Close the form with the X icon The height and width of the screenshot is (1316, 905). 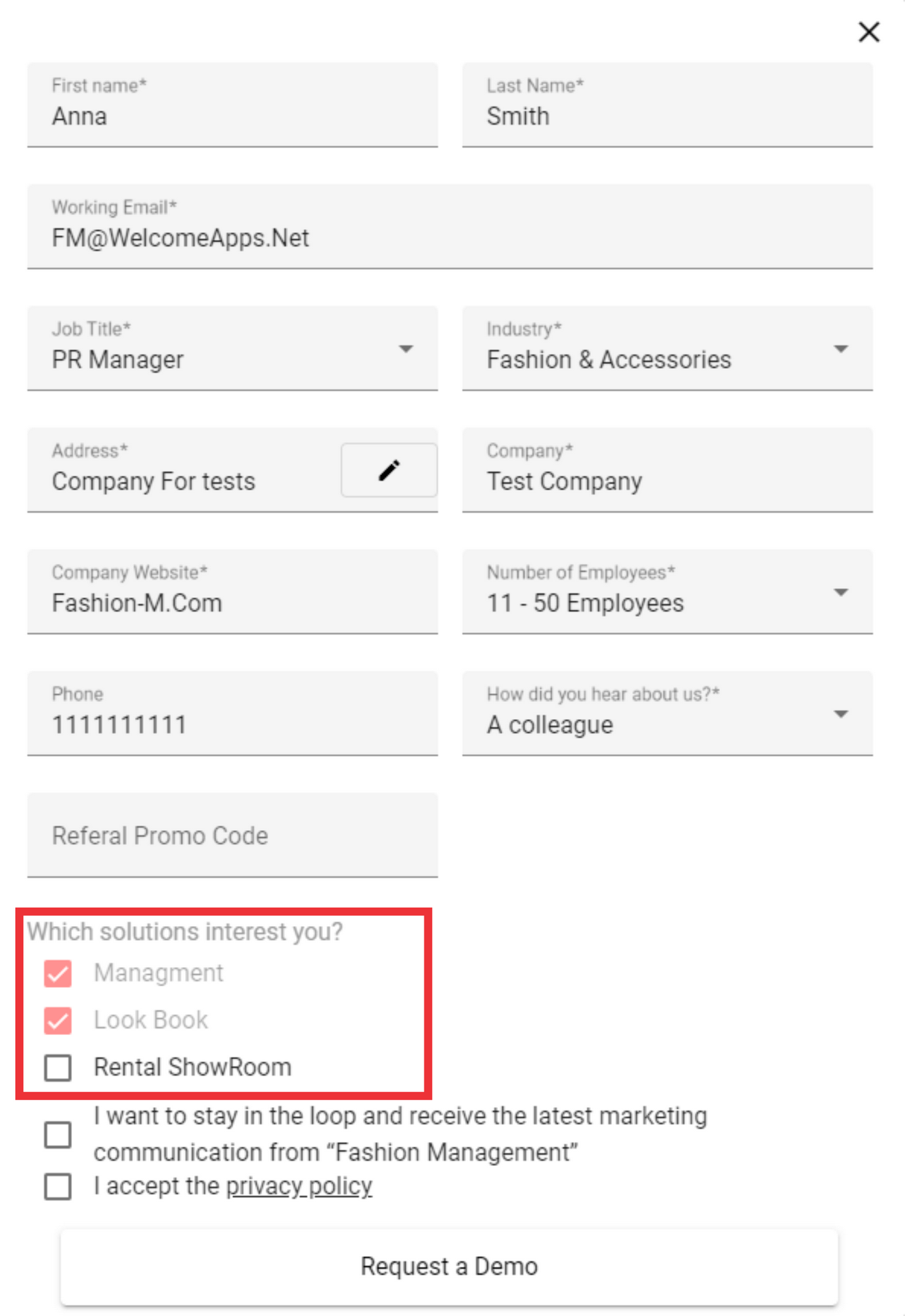tap(869, 32)
